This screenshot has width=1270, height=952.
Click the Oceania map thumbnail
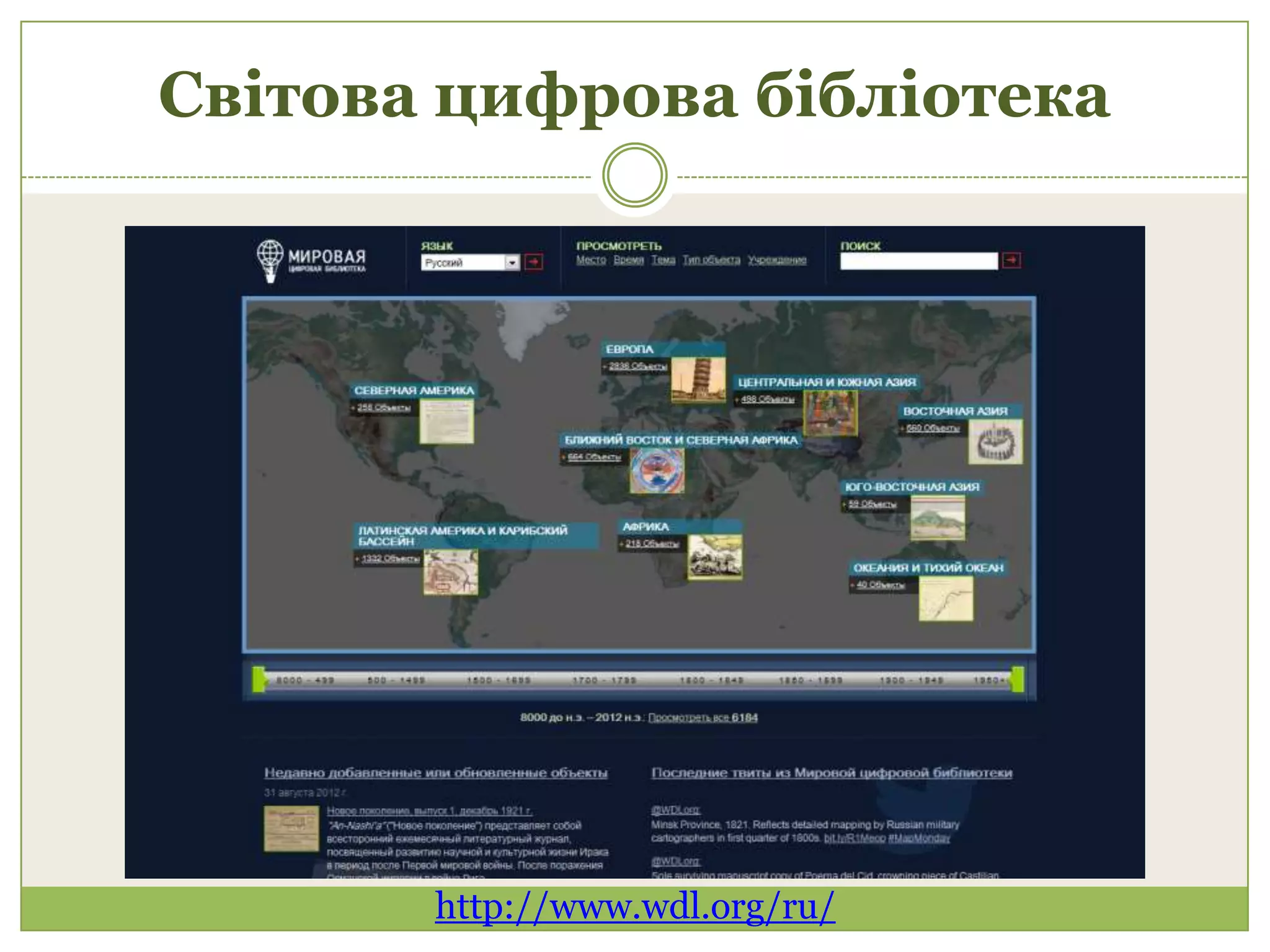click(946, 599)
